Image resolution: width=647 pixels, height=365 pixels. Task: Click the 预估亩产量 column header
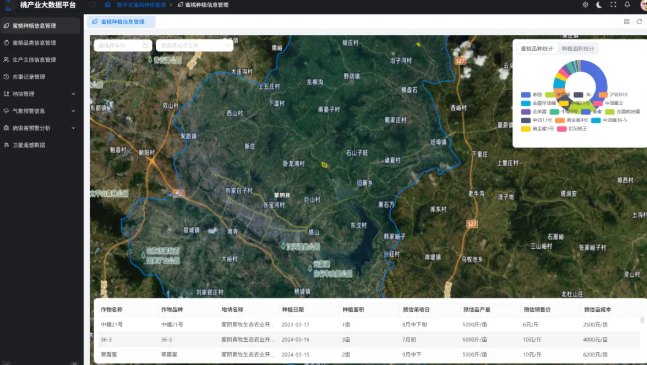tap(477, 309)
